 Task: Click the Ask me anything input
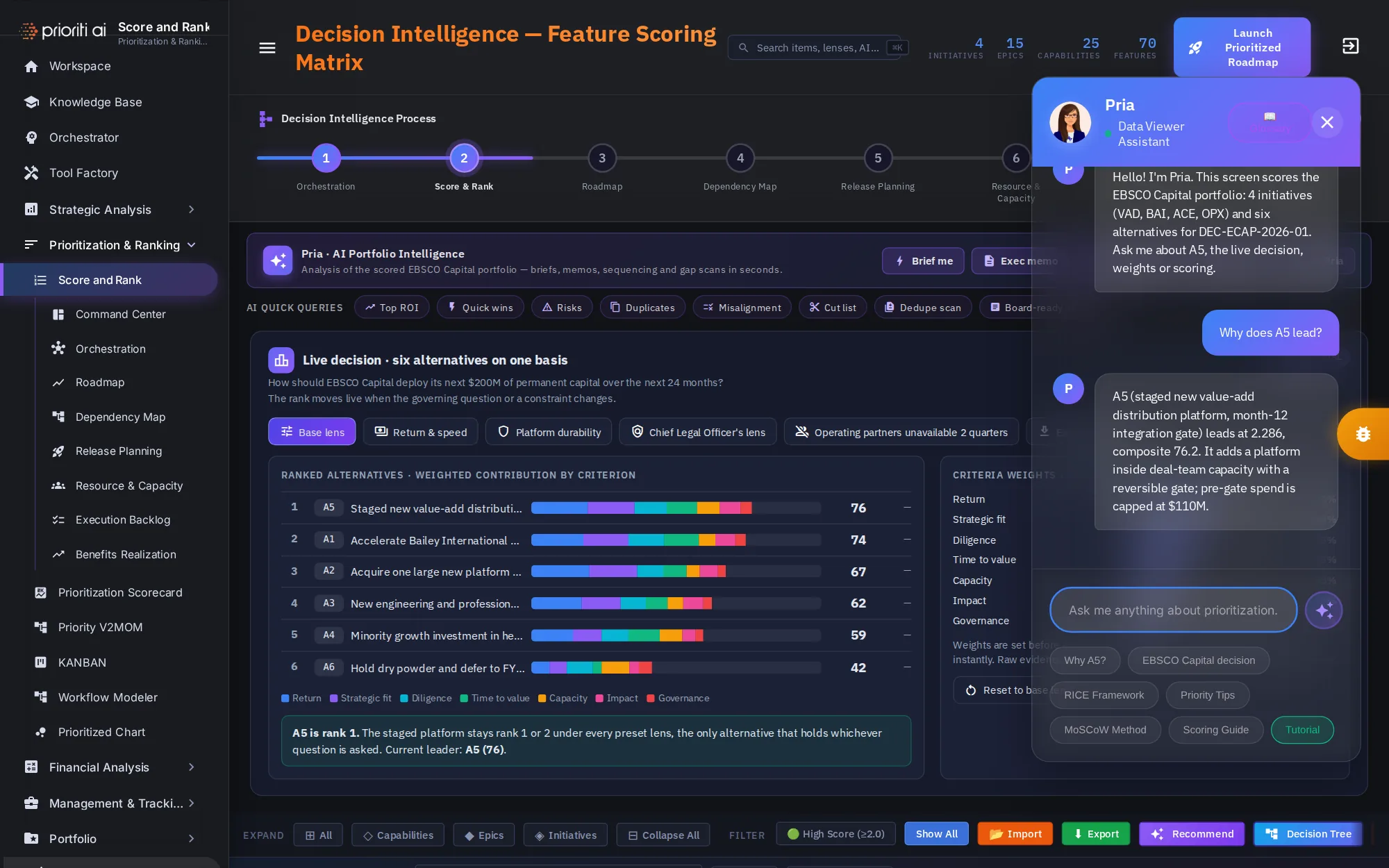click(x=1173, y=610)
